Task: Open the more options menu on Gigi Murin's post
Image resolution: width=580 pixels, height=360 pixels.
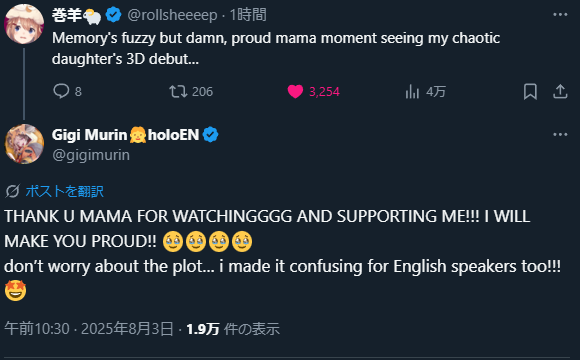Action: (x=560, y=134)
